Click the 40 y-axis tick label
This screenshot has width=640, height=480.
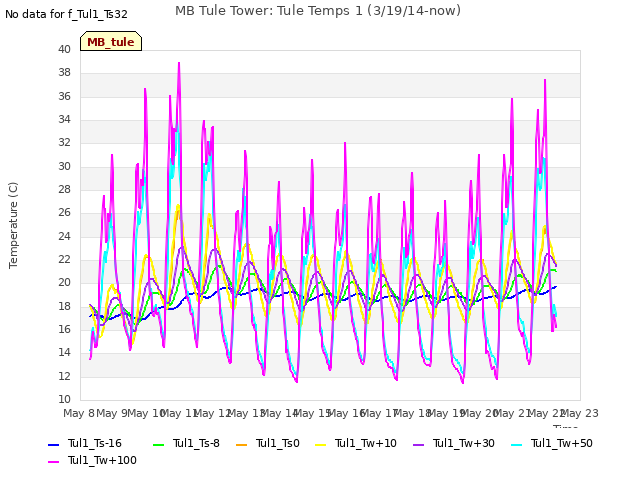64,49
